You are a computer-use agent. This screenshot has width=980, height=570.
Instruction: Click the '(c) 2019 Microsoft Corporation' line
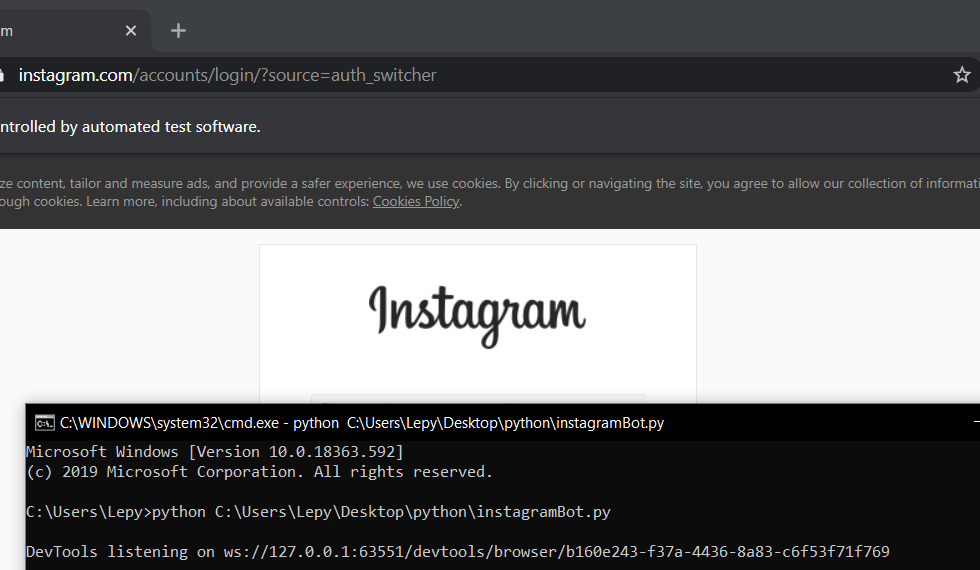[259, 472]
